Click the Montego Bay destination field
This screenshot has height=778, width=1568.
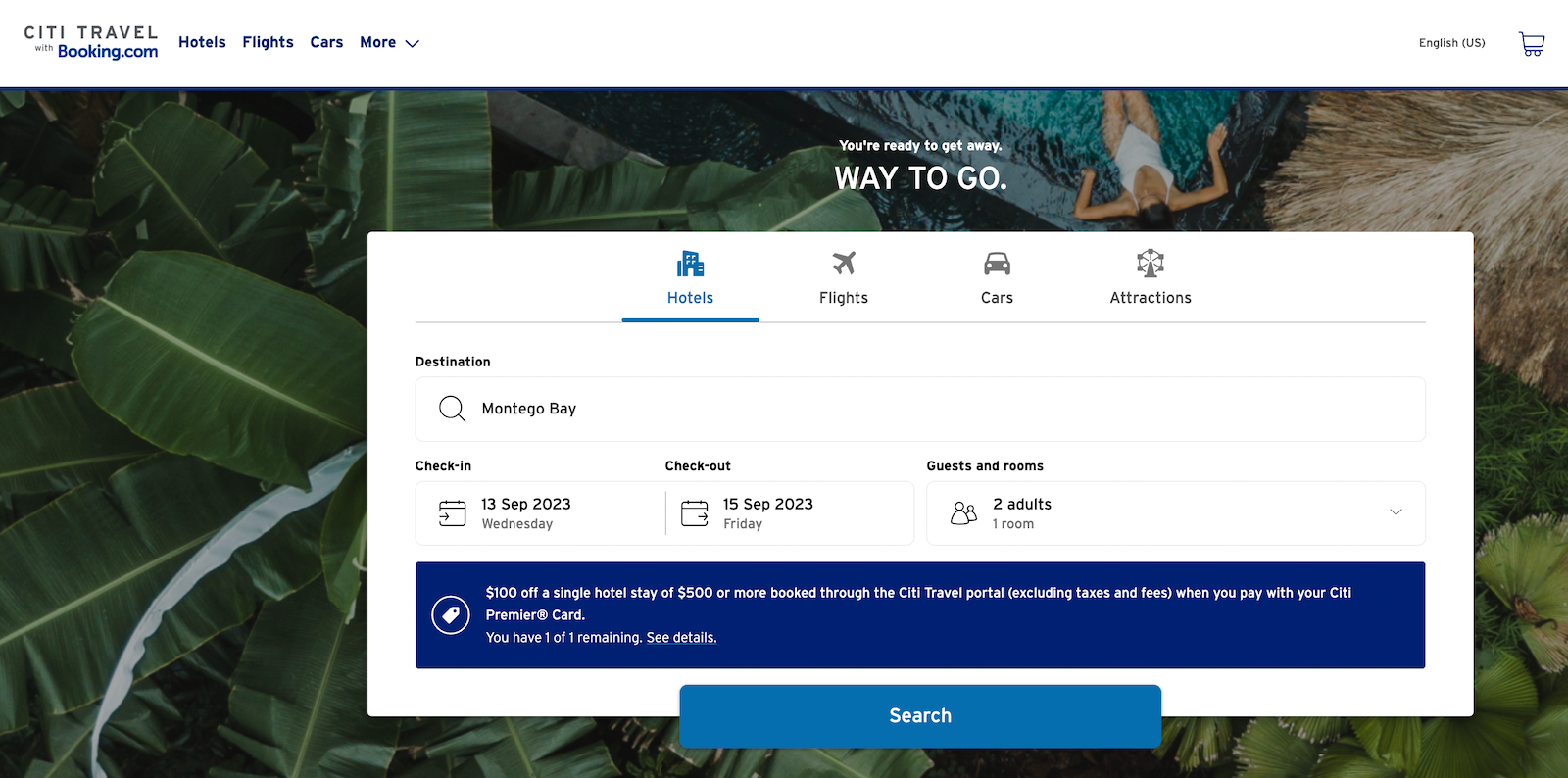[920, 410]
